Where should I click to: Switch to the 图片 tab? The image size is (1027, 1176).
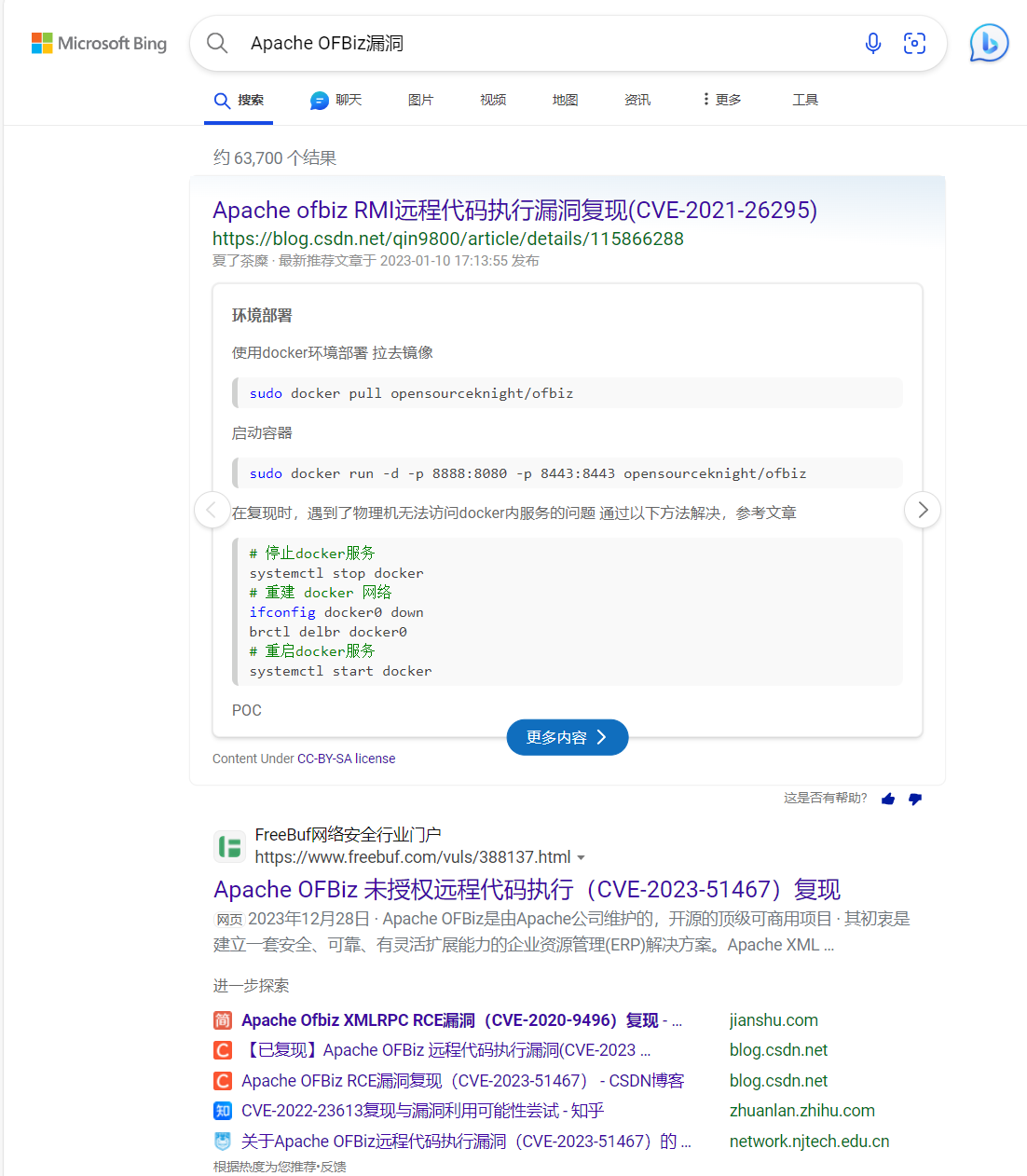pos(420,100)
